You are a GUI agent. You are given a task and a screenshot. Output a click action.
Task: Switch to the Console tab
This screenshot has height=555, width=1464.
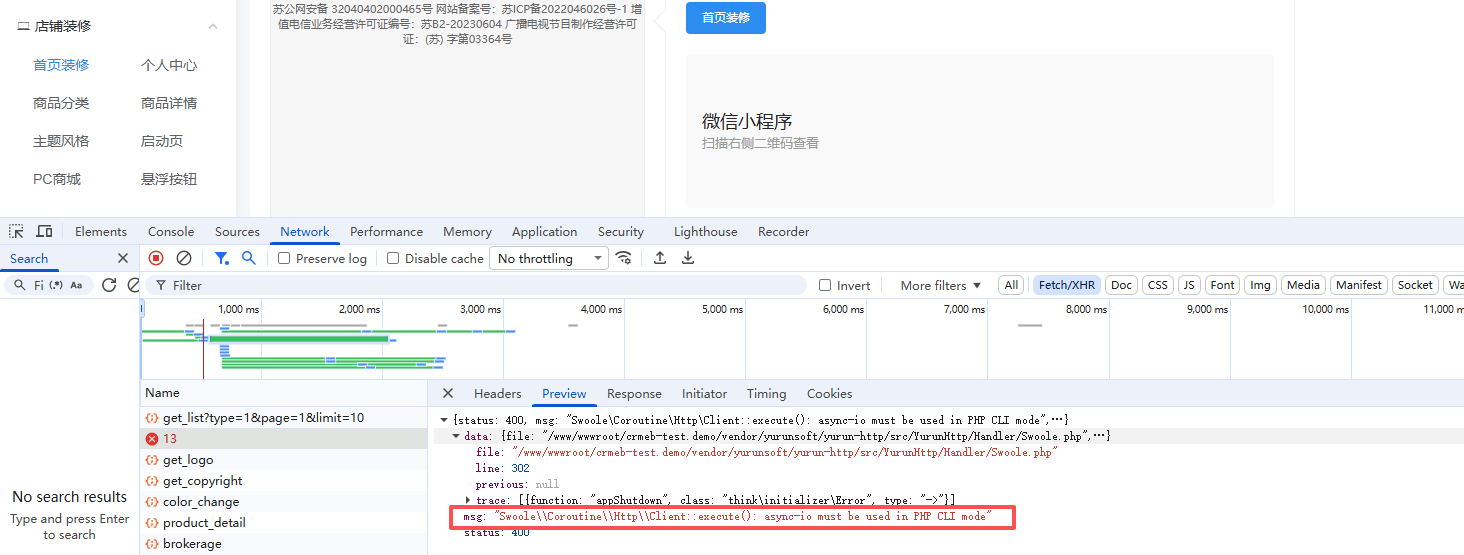(171, 232)
